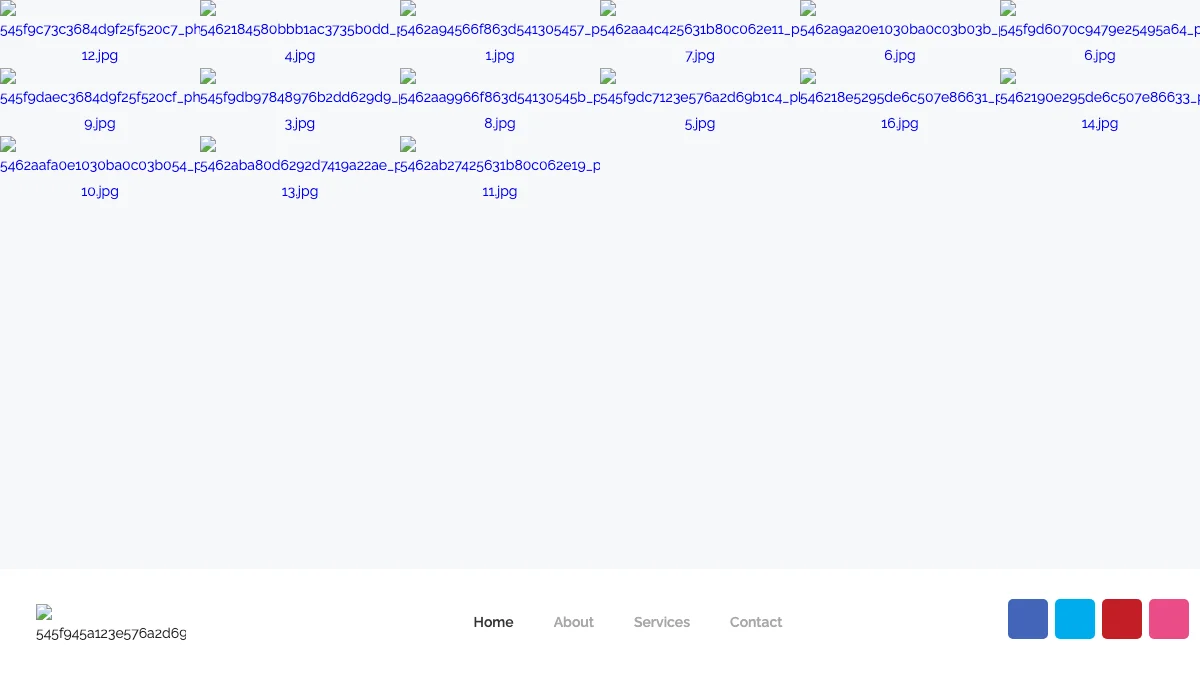Open the light blue social button in footer
This screenshot has height=675, width=1200.
coord(1075,619)
